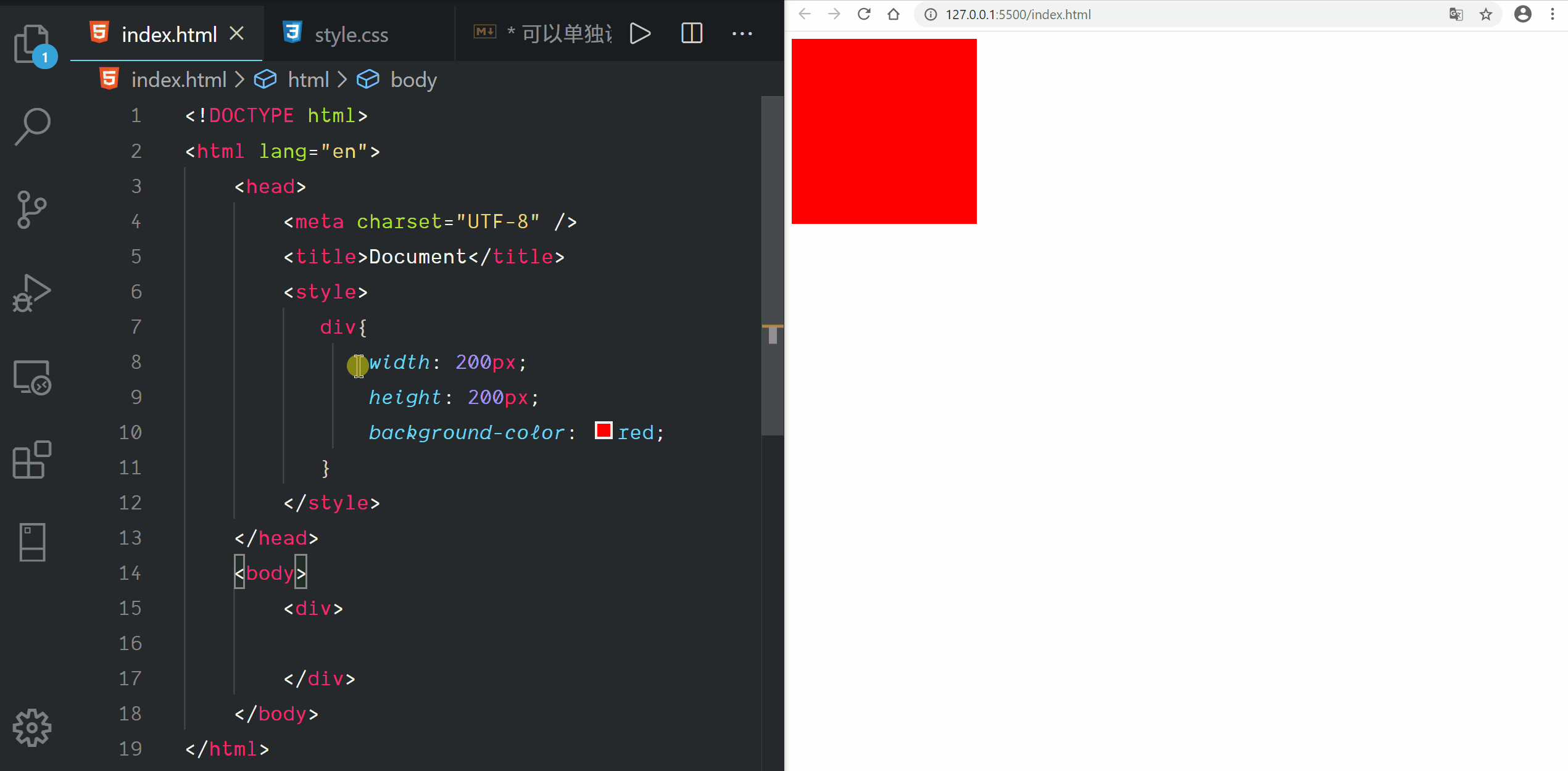
Task: Click the address bar URL 127.0.0.1:5500/index.html
Action: [1018, 14]
